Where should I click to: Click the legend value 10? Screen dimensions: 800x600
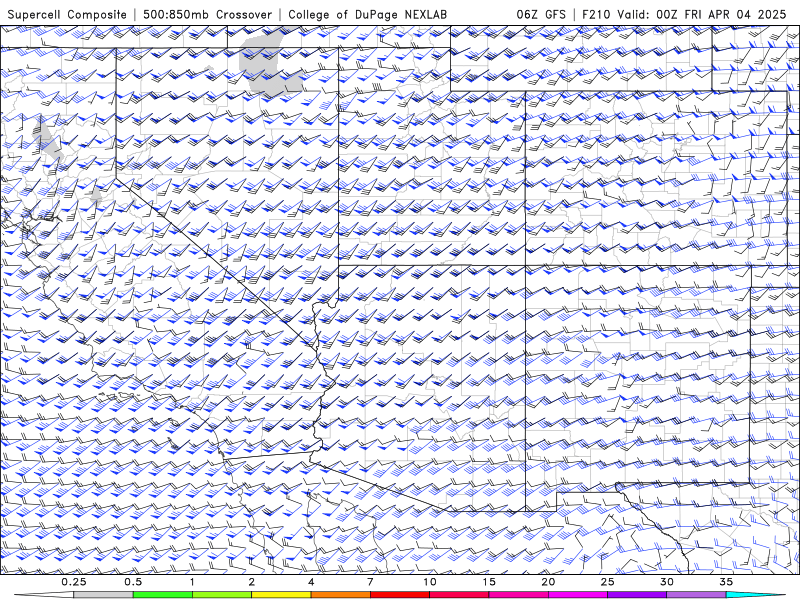[x=430, y=582]
